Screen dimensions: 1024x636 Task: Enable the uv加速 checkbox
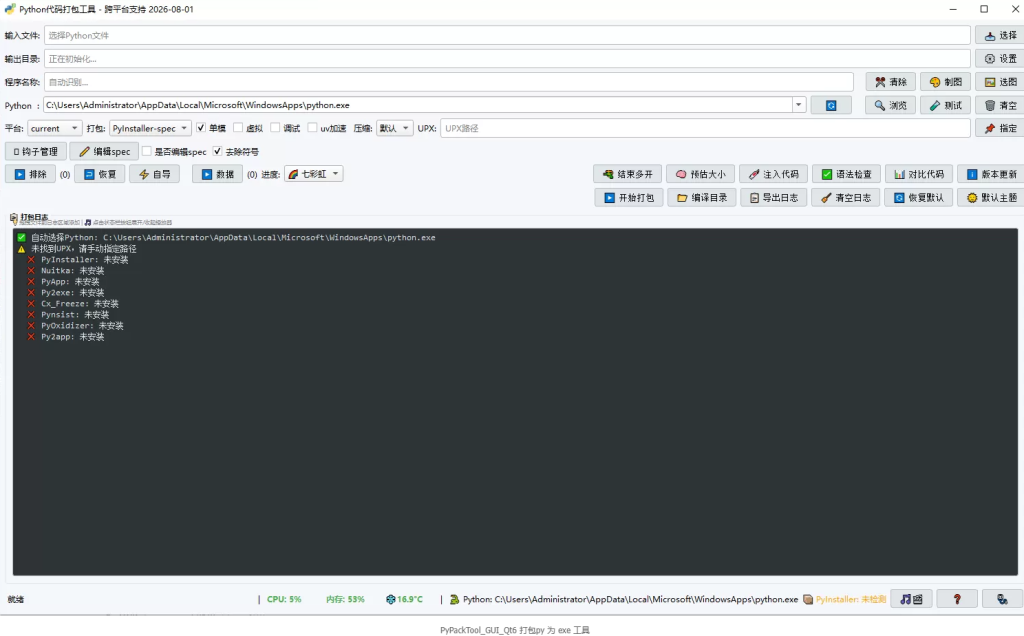click(313, 128)
